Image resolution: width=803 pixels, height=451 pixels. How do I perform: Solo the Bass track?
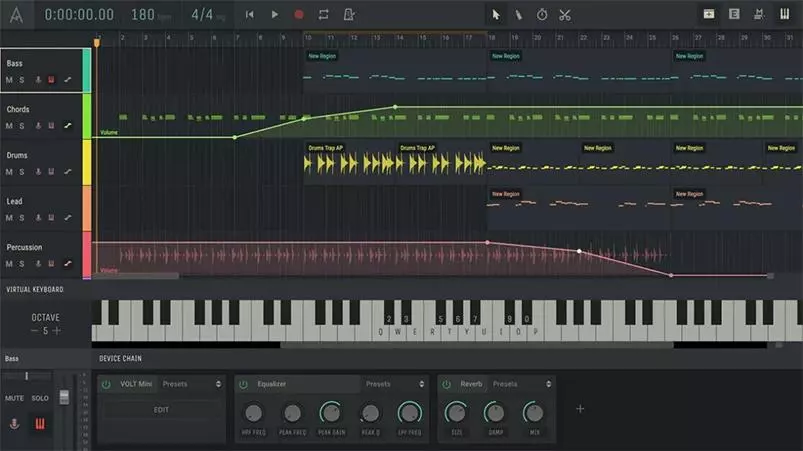click(x=22, y=80)
